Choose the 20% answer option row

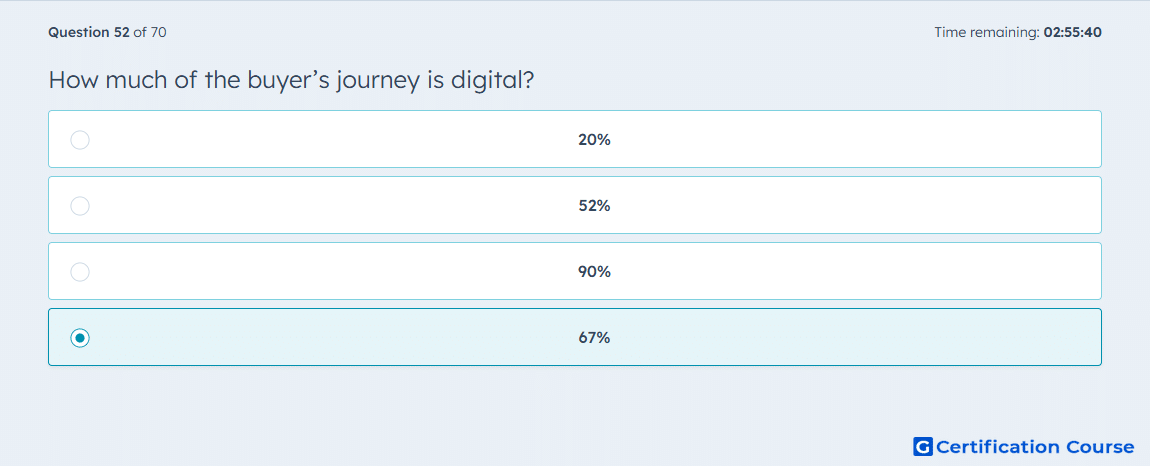tap(575, 139)
